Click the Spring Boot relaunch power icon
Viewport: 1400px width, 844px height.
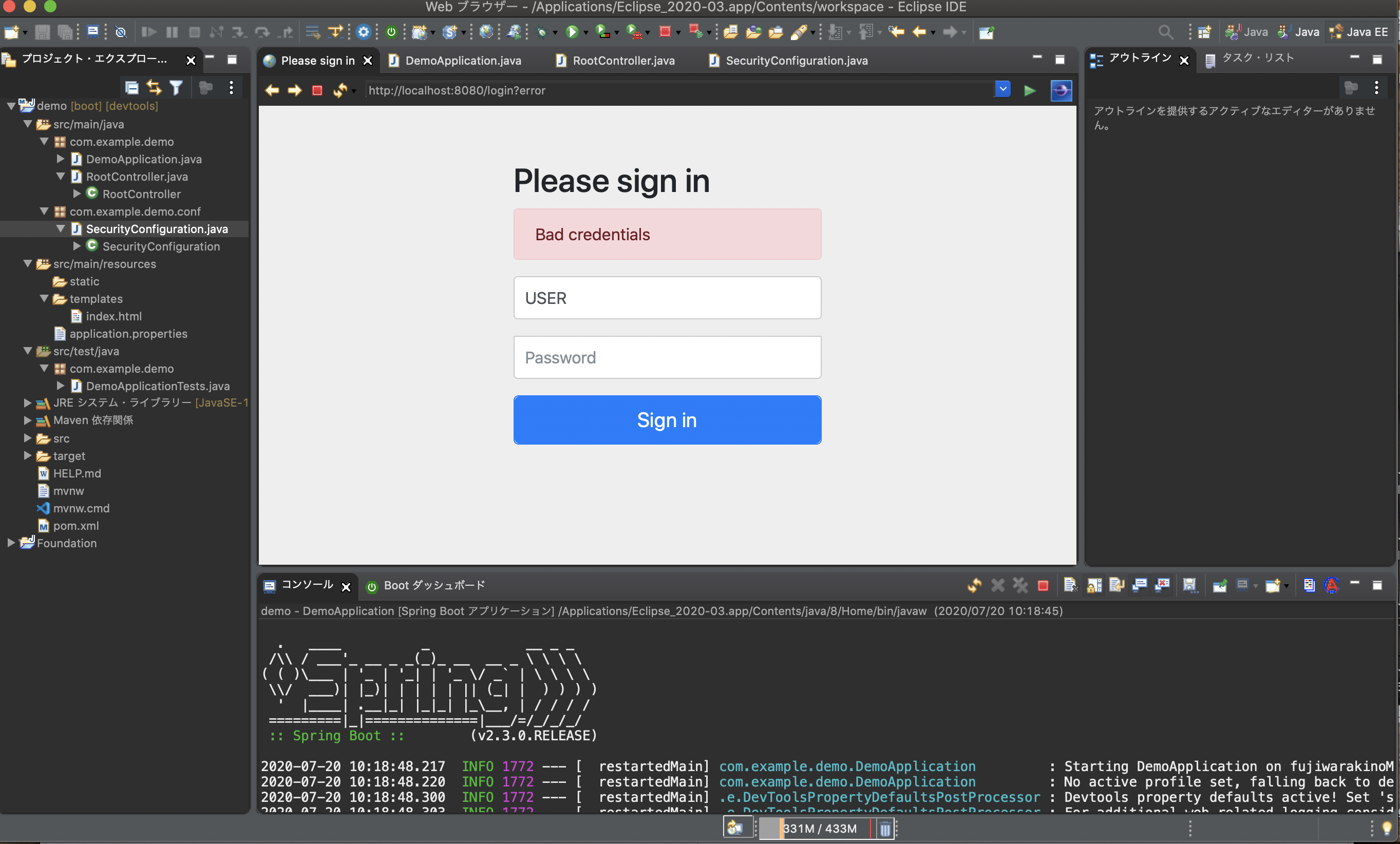point(391,32)
